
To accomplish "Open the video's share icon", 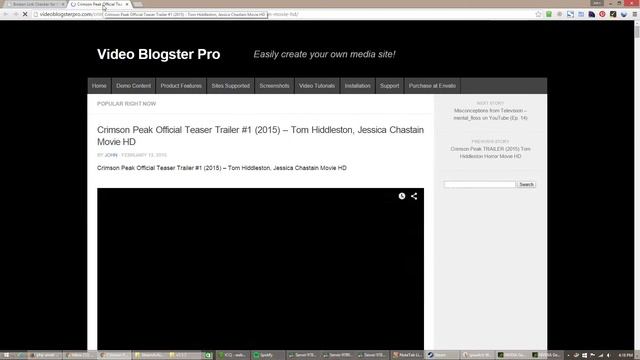I will [x=414, y=196].
